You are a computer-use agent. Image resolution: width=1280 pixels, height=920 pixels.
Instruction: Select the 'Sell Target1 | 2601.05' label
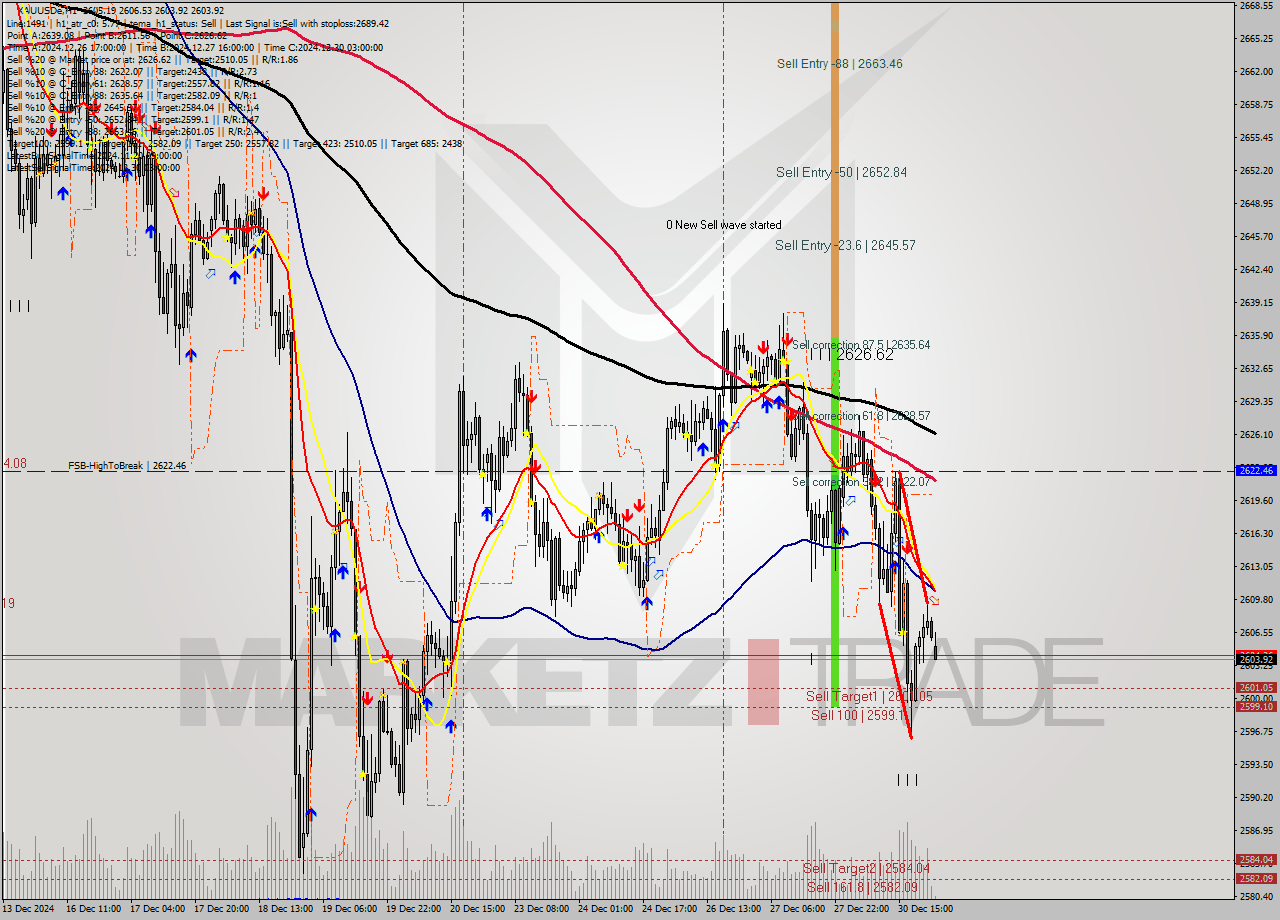[x=868, y=696]
